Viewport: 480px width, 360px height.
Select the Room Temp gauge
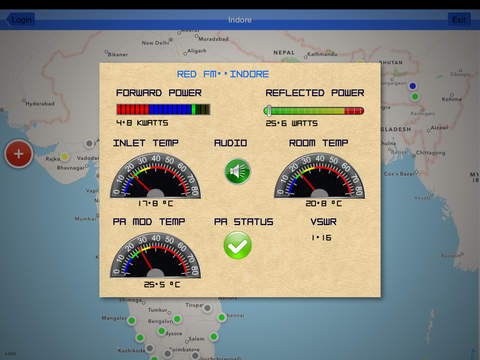pyautogui.click(x=319, y=176)
